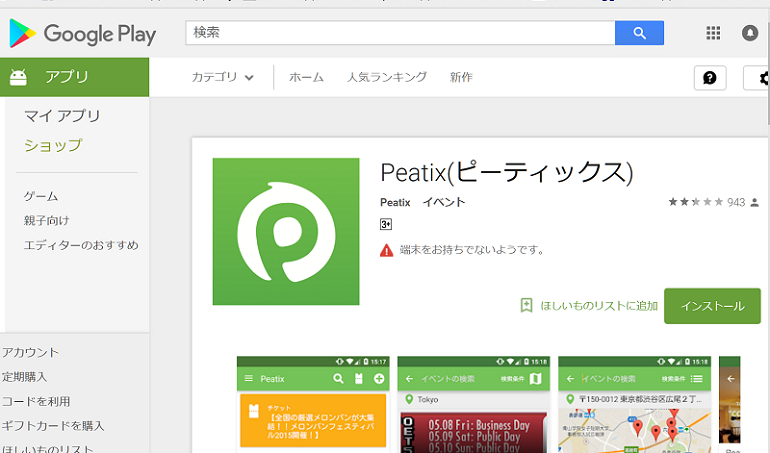Open the ギフトカードを購入 link

pyautogui.click(x=53, y=425)
